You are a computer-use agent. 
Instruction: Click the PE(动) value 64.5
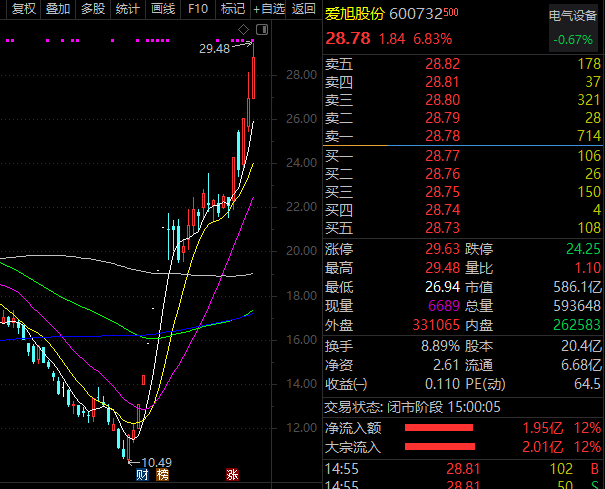tap(587, 384)
